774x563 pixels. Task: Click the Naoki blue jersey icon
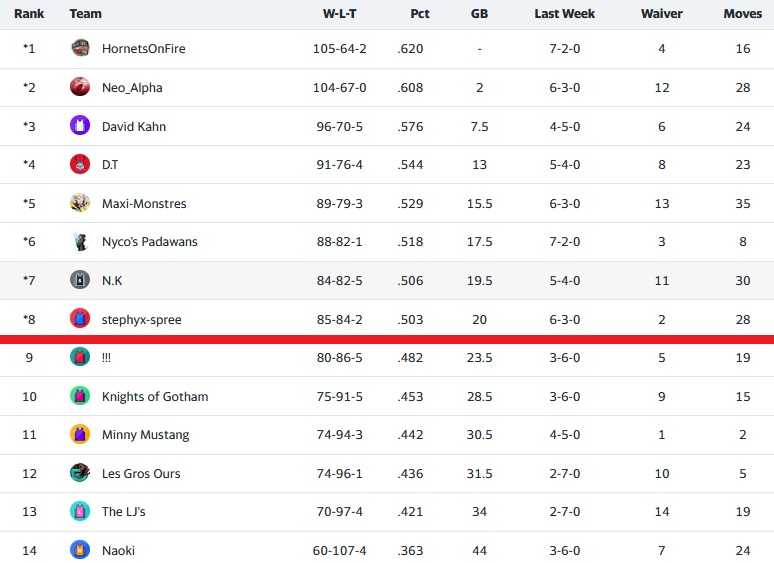[x=79, y=550]
